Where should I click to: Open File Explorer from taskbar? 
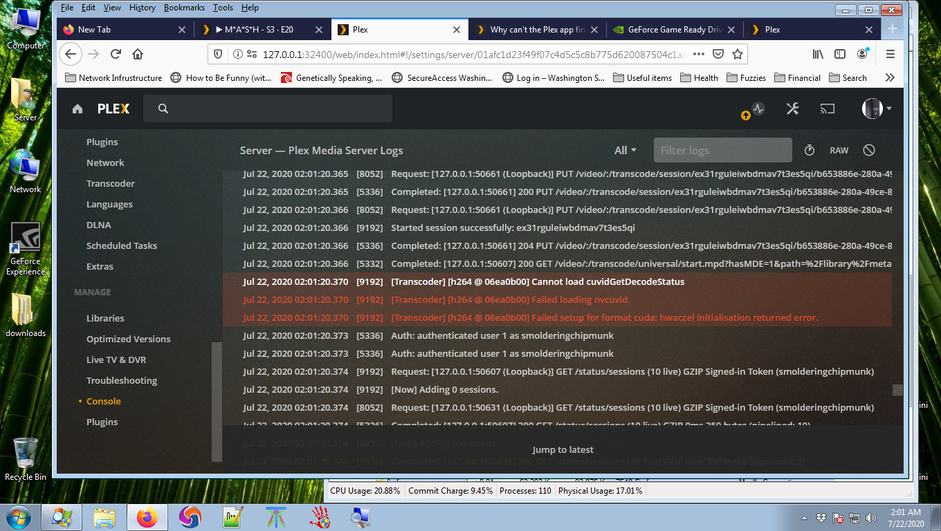[x=104, y=517]
